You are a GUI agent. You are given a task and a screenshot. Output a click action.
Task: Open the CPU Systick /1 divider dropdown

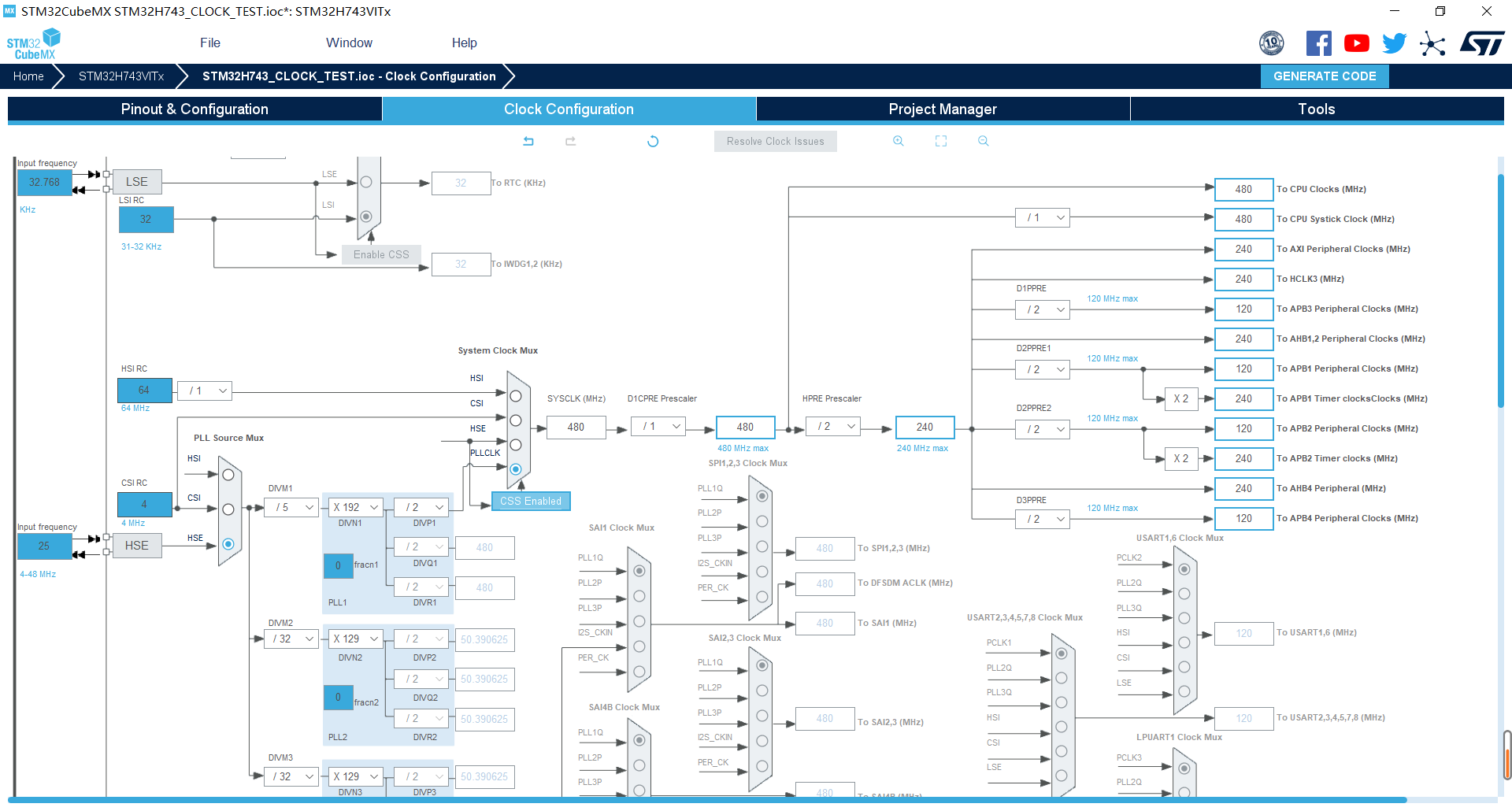pyautogui.click(x=1043, y=218)
